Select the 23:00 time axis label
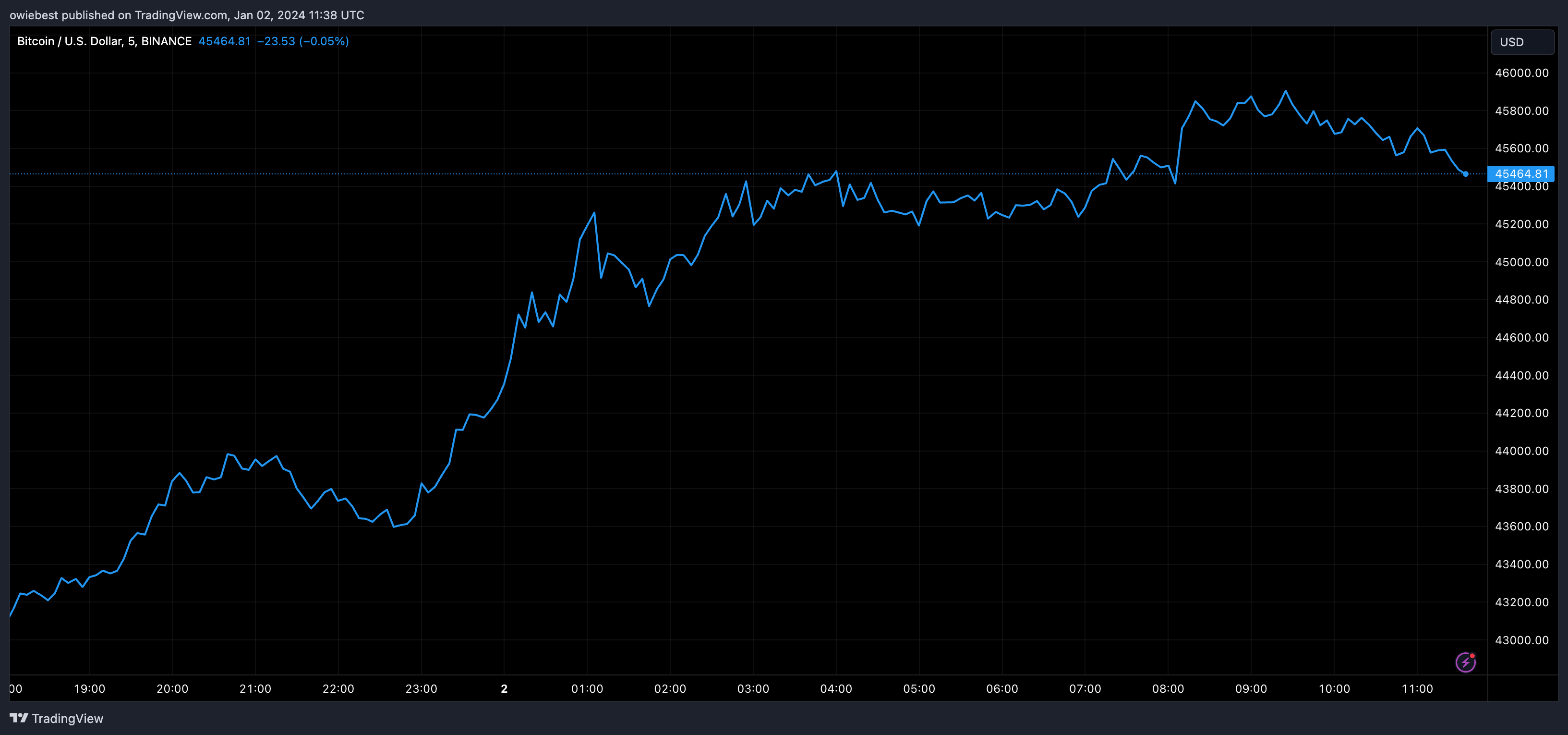 (421, 689)
